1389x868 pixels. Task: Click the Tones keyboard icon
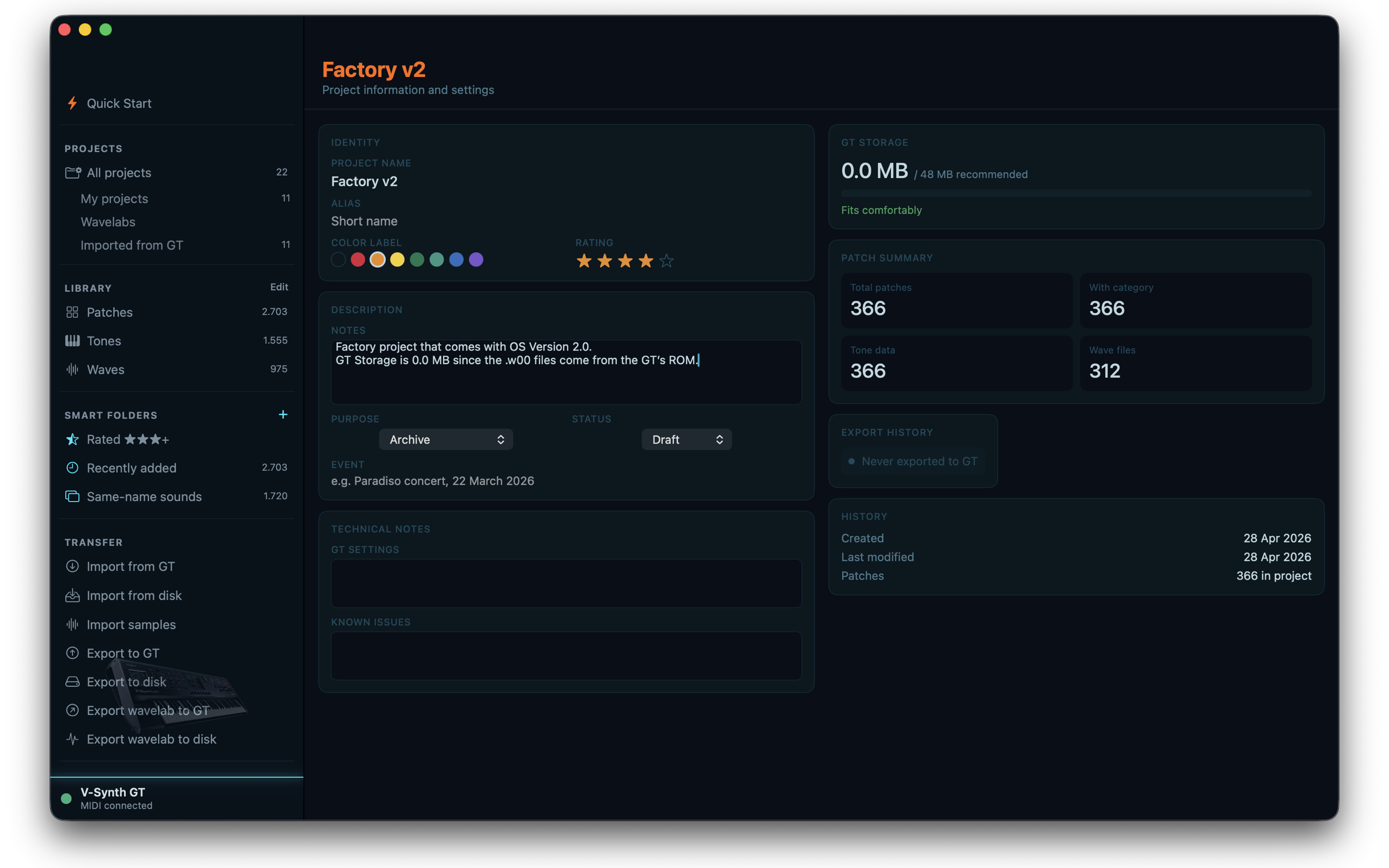coord(72,341)
